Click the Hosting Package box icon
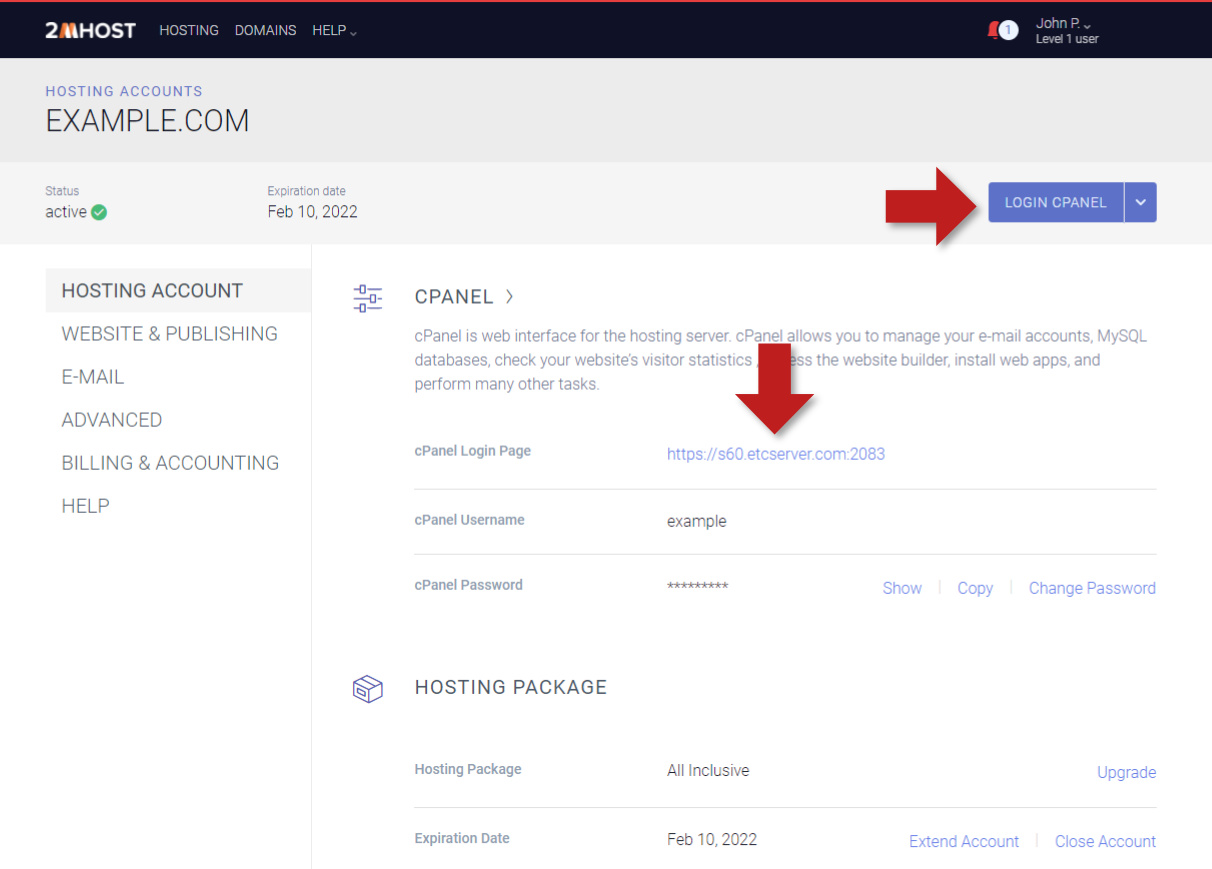Image resolution: width=1212 pixels, height=869 pixels. pyautogui.click(x=368, y=688)
